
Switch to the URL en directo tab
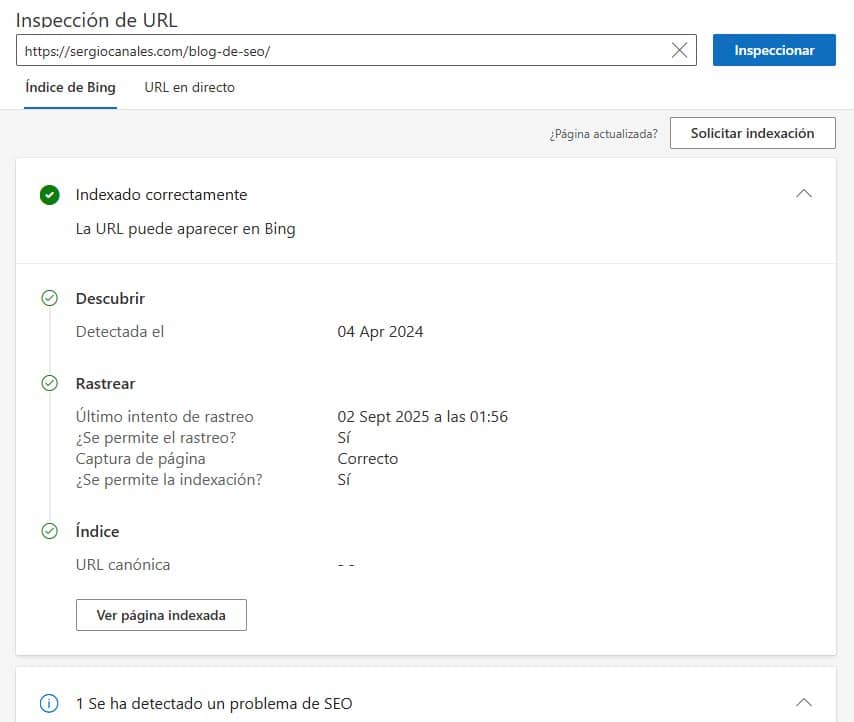pos(190,87)
